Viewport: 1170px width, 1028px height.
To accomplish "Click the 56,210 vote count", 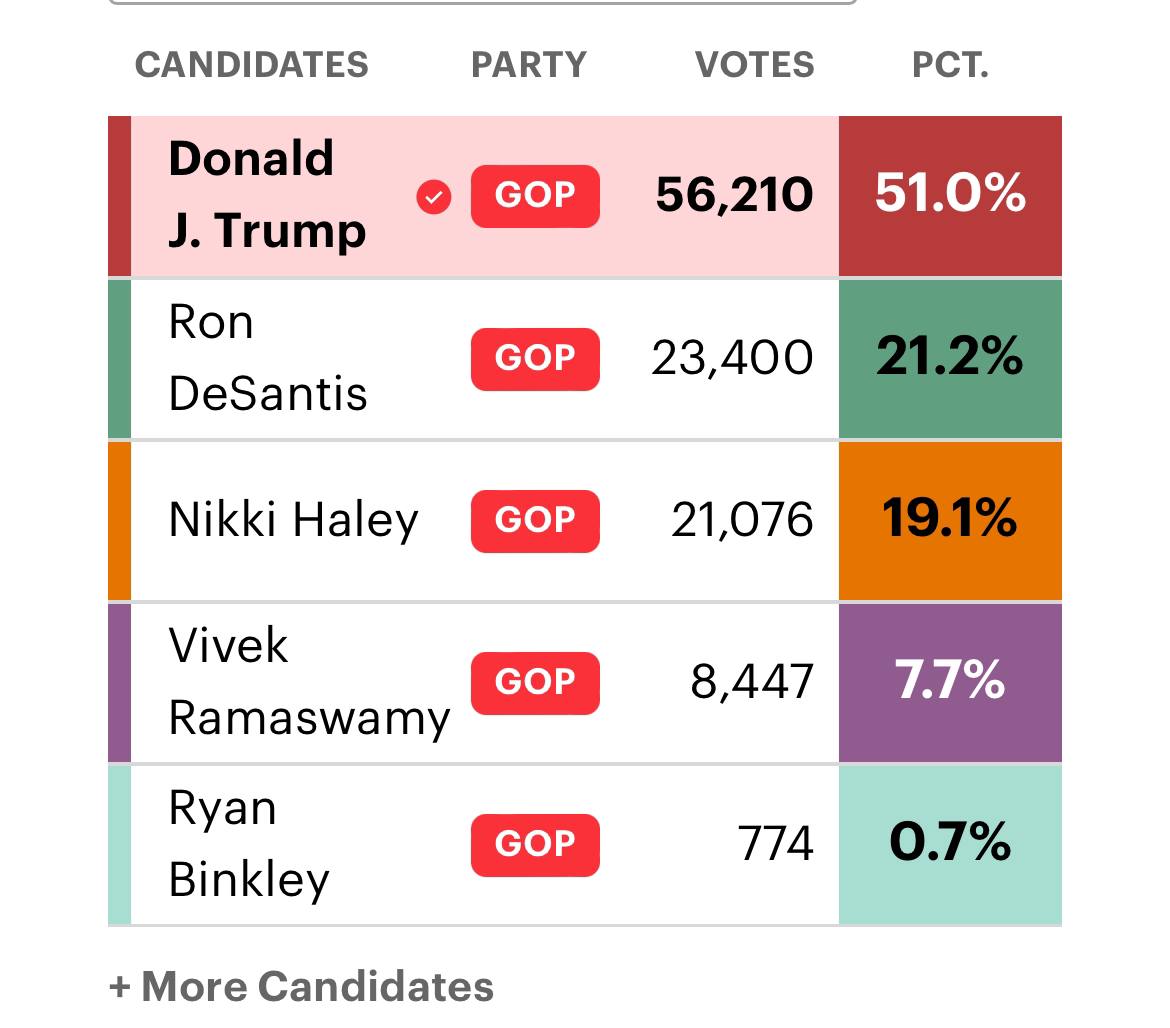I will coord(734,195).
